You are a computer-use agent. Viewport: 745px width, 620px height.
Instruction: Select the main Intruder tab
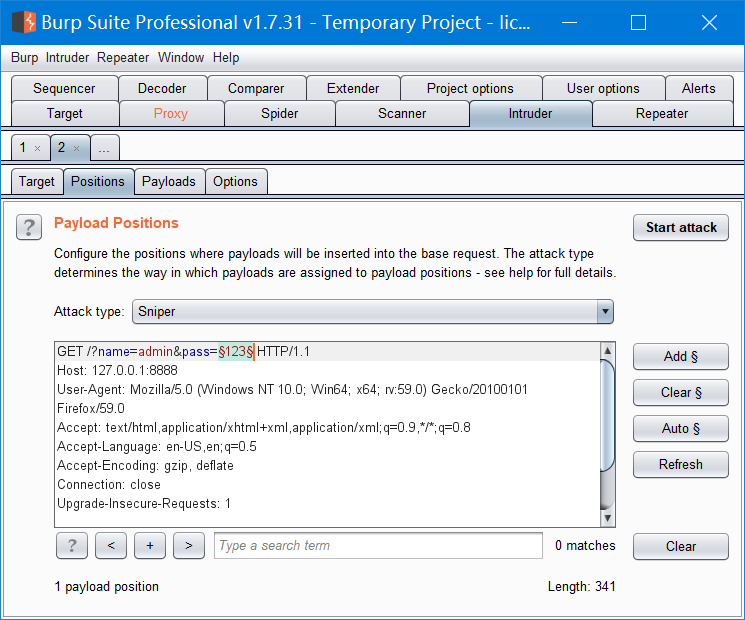coord(530,114)
